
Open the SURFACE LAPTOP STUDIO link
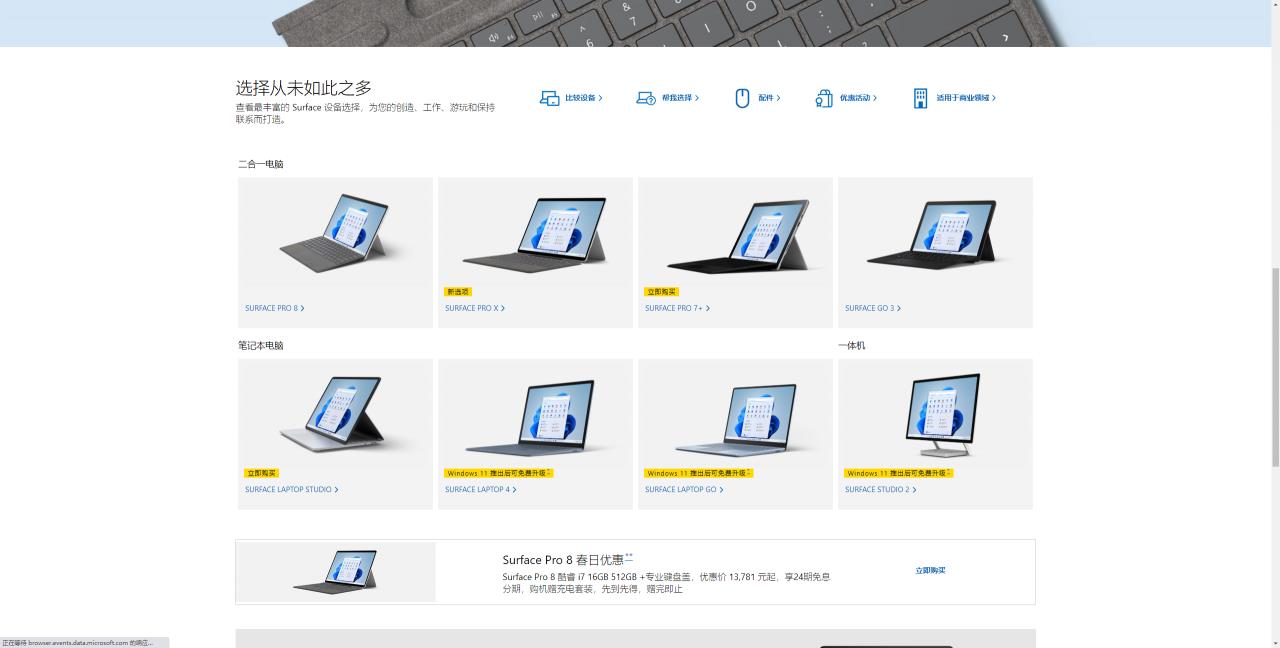292,490
